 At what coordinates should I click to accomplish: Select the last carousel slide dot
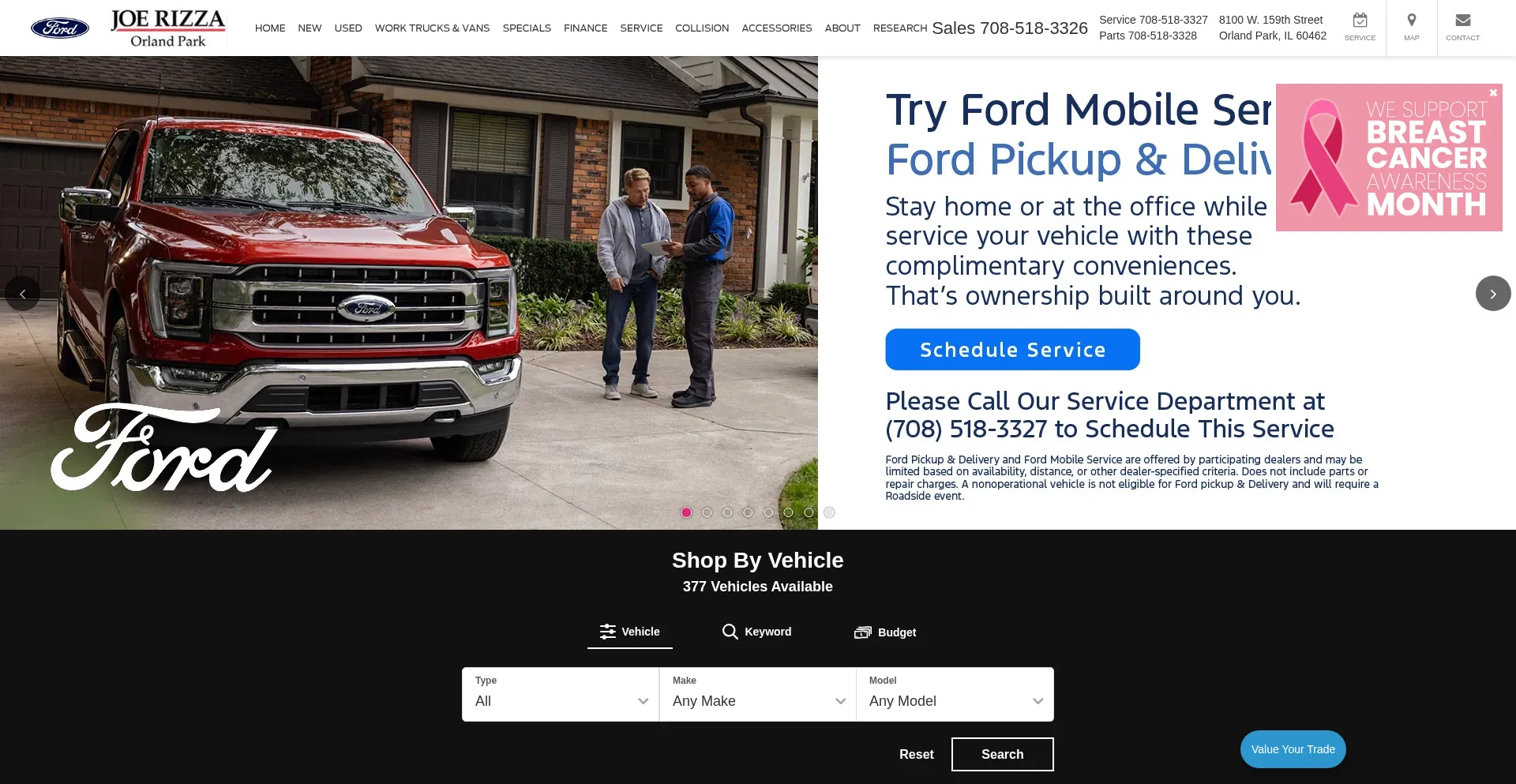[x=829, y=512]
